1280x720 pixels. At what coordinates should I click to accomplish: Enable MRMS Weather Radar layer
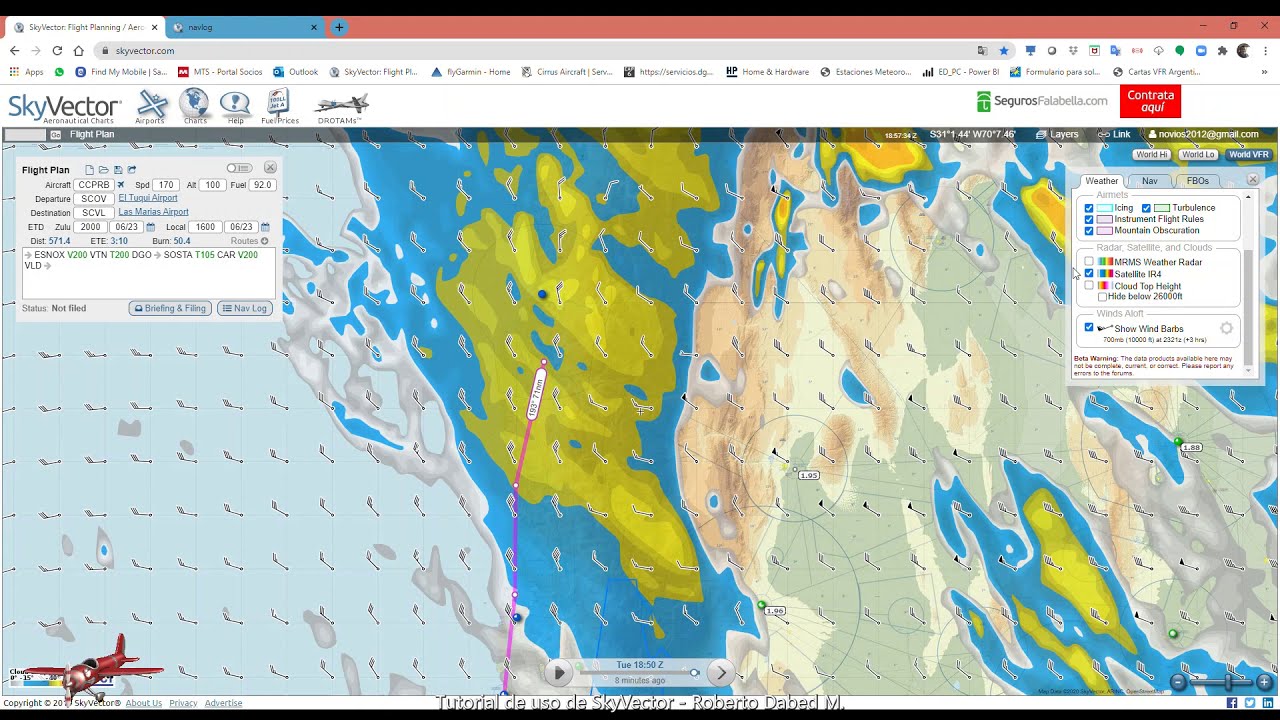[x=1089, y=262]
